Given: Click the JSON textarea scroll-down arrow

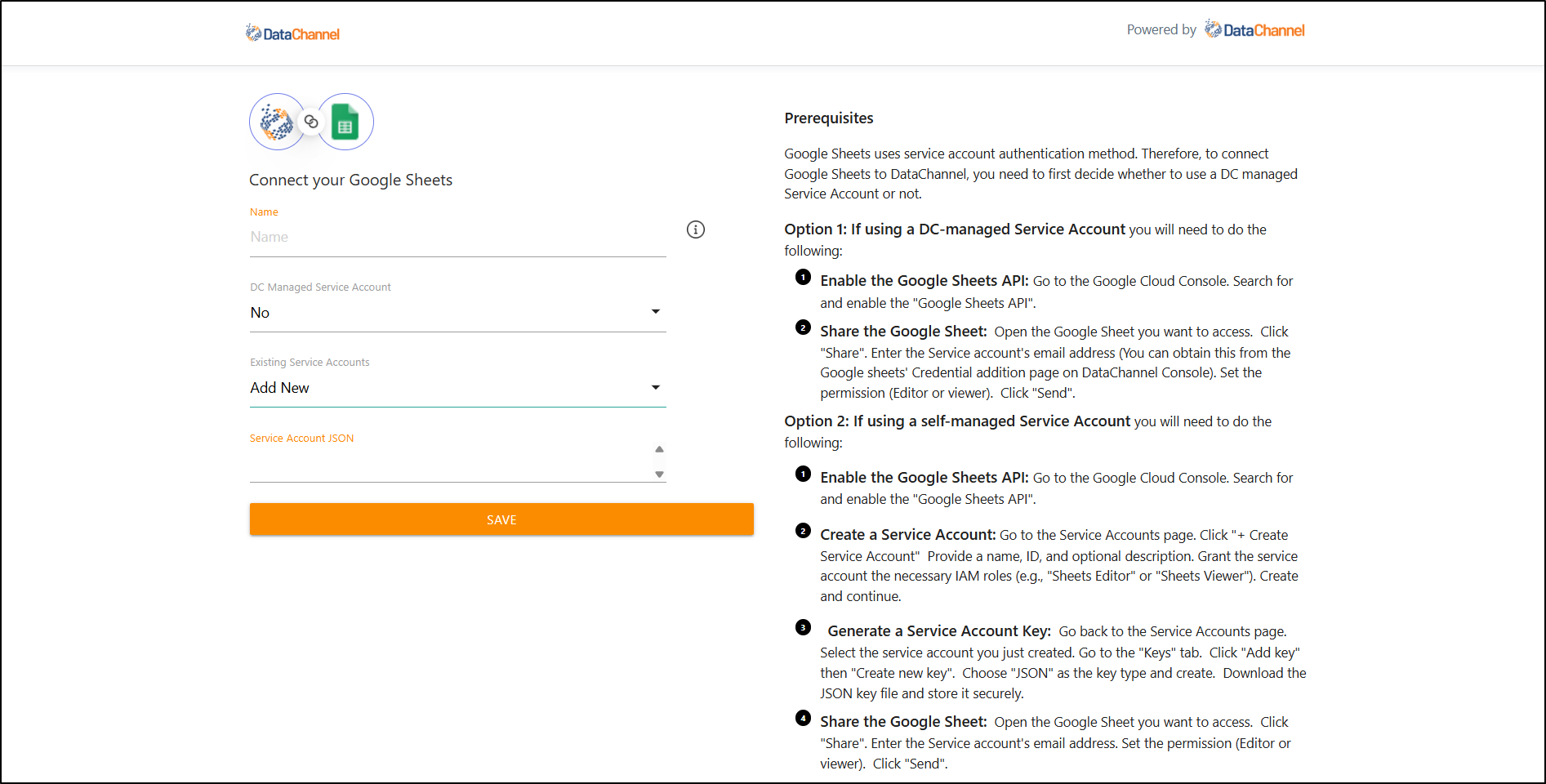Looking at the screenshot, I should coord(659,474).
